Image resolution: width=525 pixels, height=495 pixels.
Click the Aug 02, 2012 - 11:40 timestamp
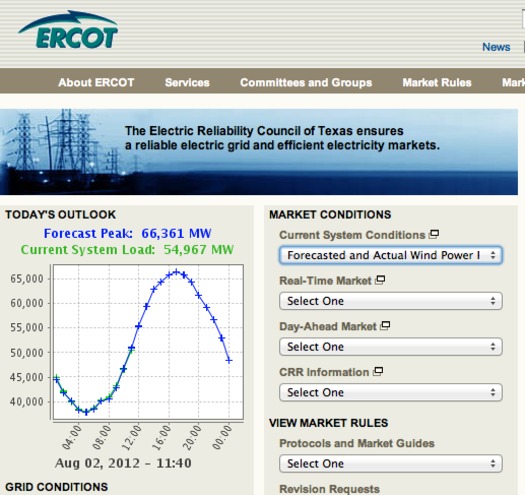[x=124, y=464]
